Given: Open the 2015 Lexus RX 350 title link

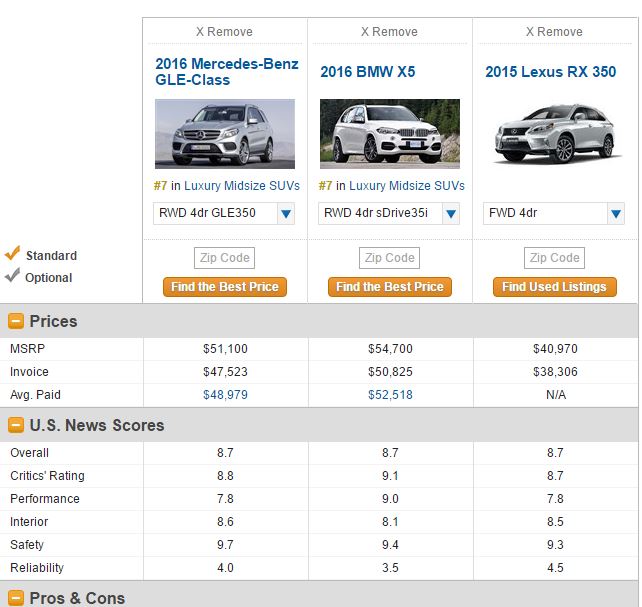Looking at the screenshot, I should (551, 72).
